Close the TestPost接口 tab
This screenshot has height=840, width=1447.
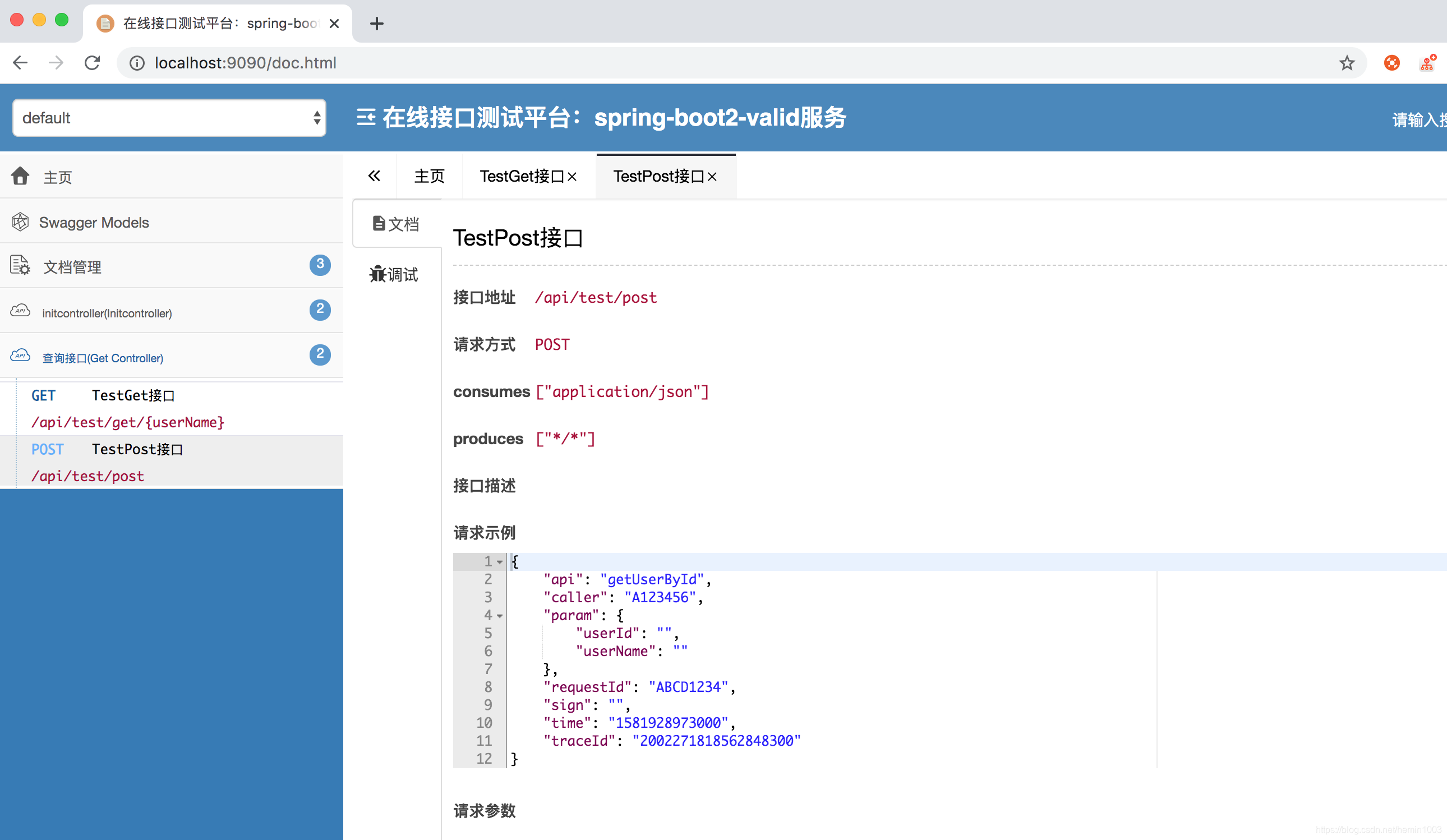[712, 177]
